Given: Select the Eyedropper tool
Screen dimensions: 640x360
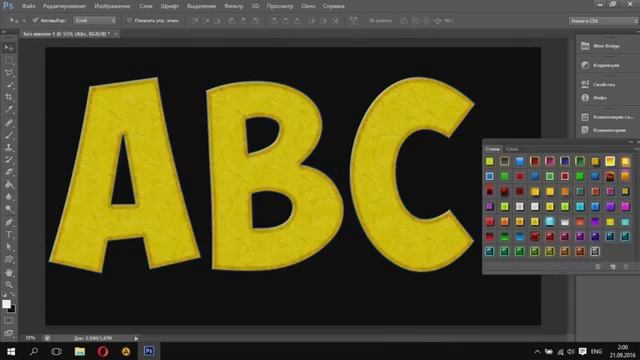Looking at the screenshot, I should click(9, 109).
